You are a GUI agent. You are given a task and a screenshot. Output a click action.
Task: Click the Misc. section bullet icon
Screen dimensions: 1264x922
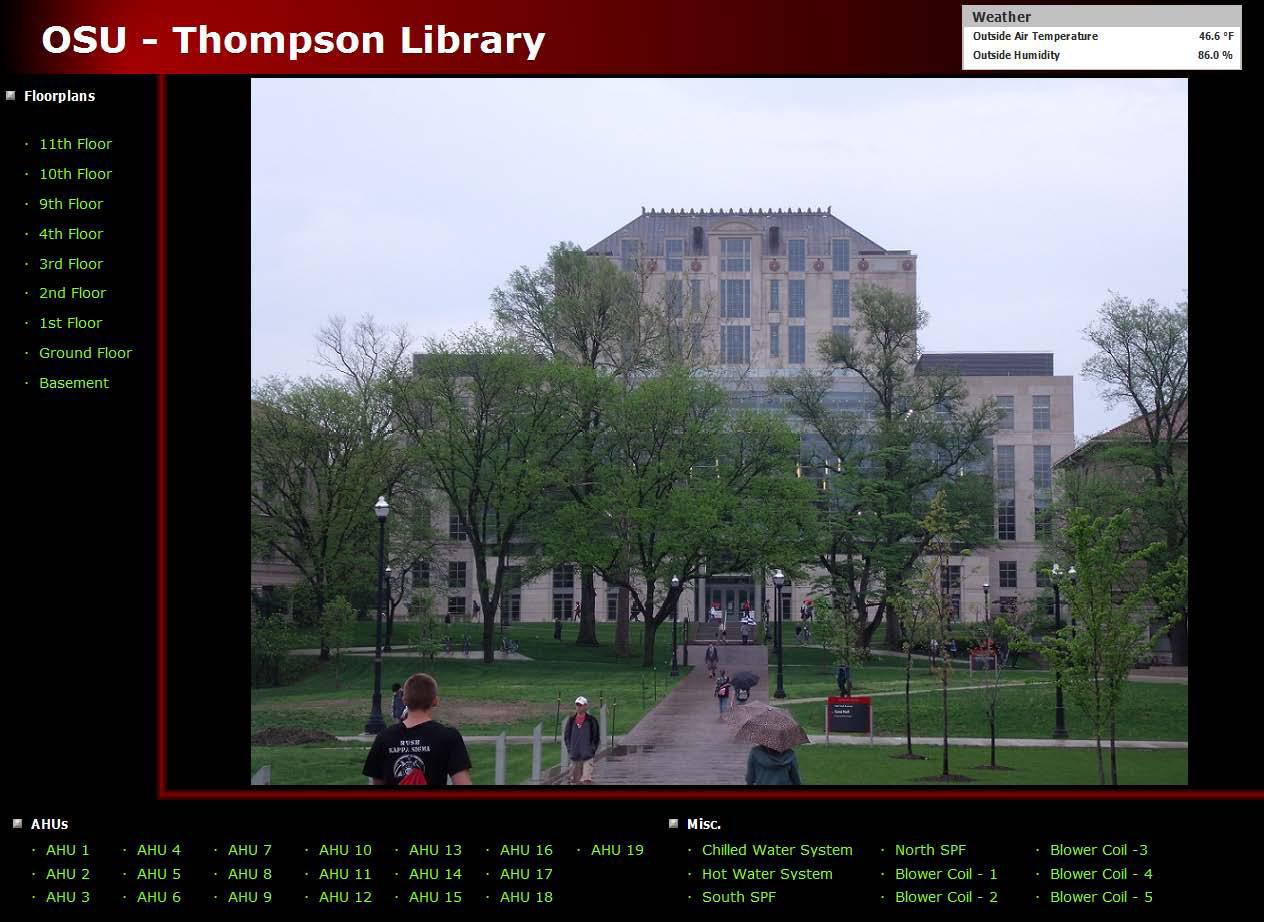point(674,824)
